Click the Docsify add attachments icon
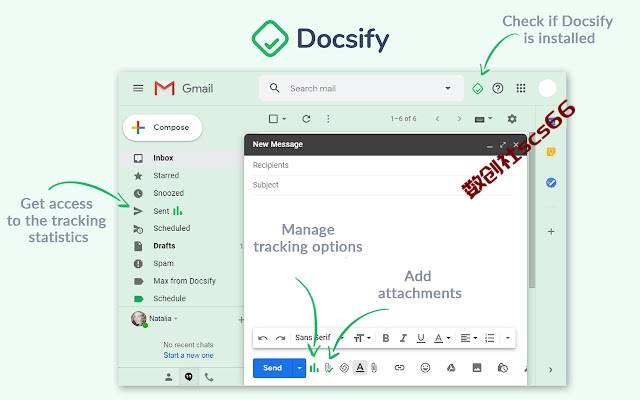This screenshot has height=400, width=640. [329, 368]
